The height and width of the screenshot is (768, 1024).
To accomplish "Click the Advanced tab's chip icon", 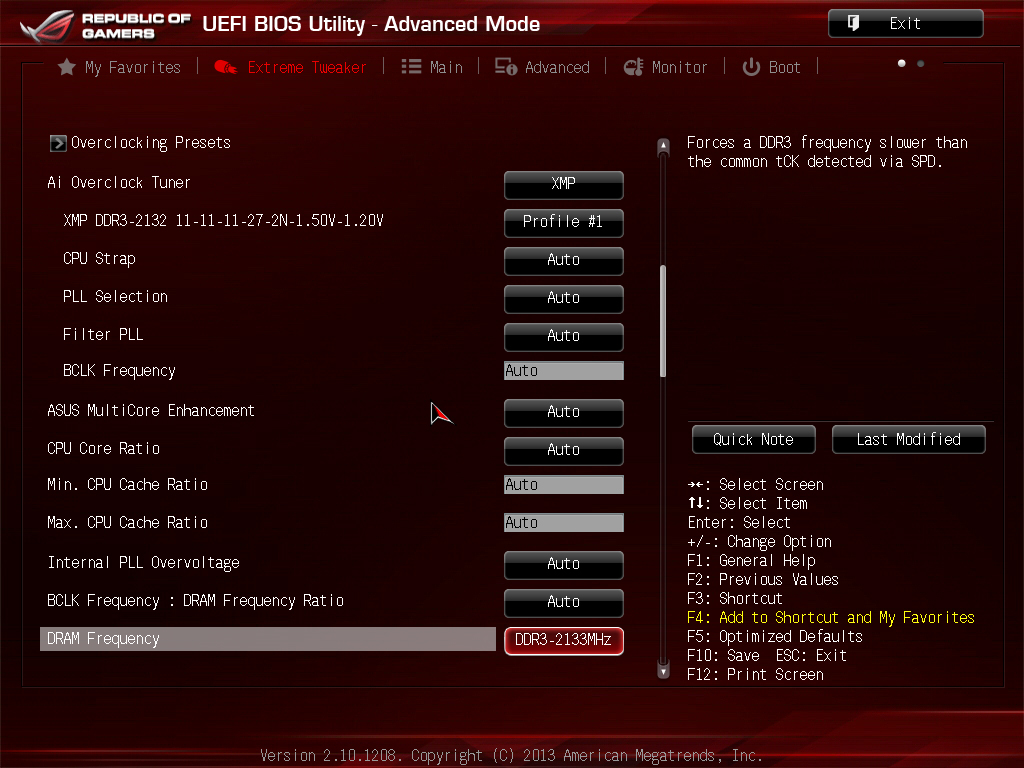I will click(x=505, y=67).
